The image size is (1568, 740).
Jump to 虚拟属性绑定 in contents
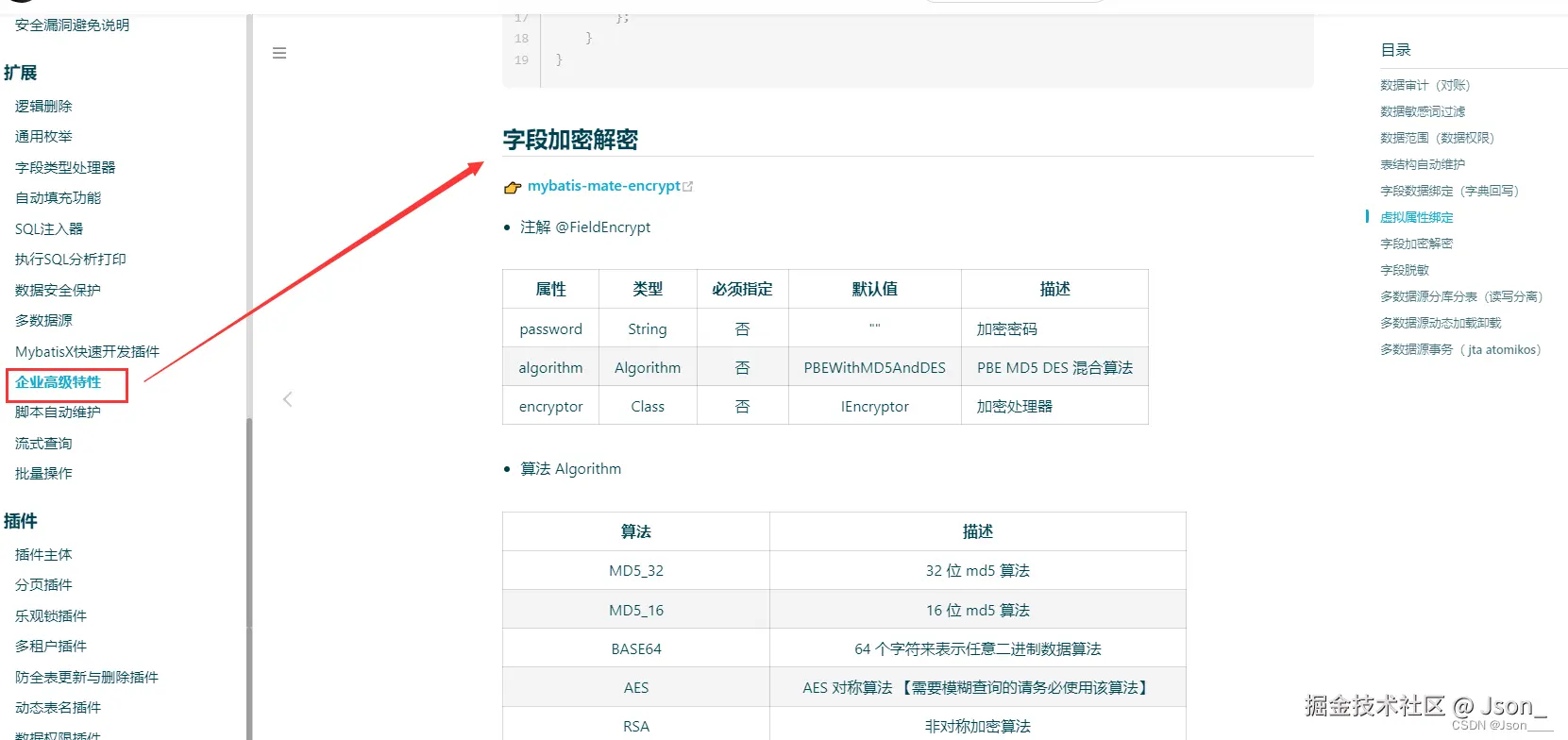1417,217
